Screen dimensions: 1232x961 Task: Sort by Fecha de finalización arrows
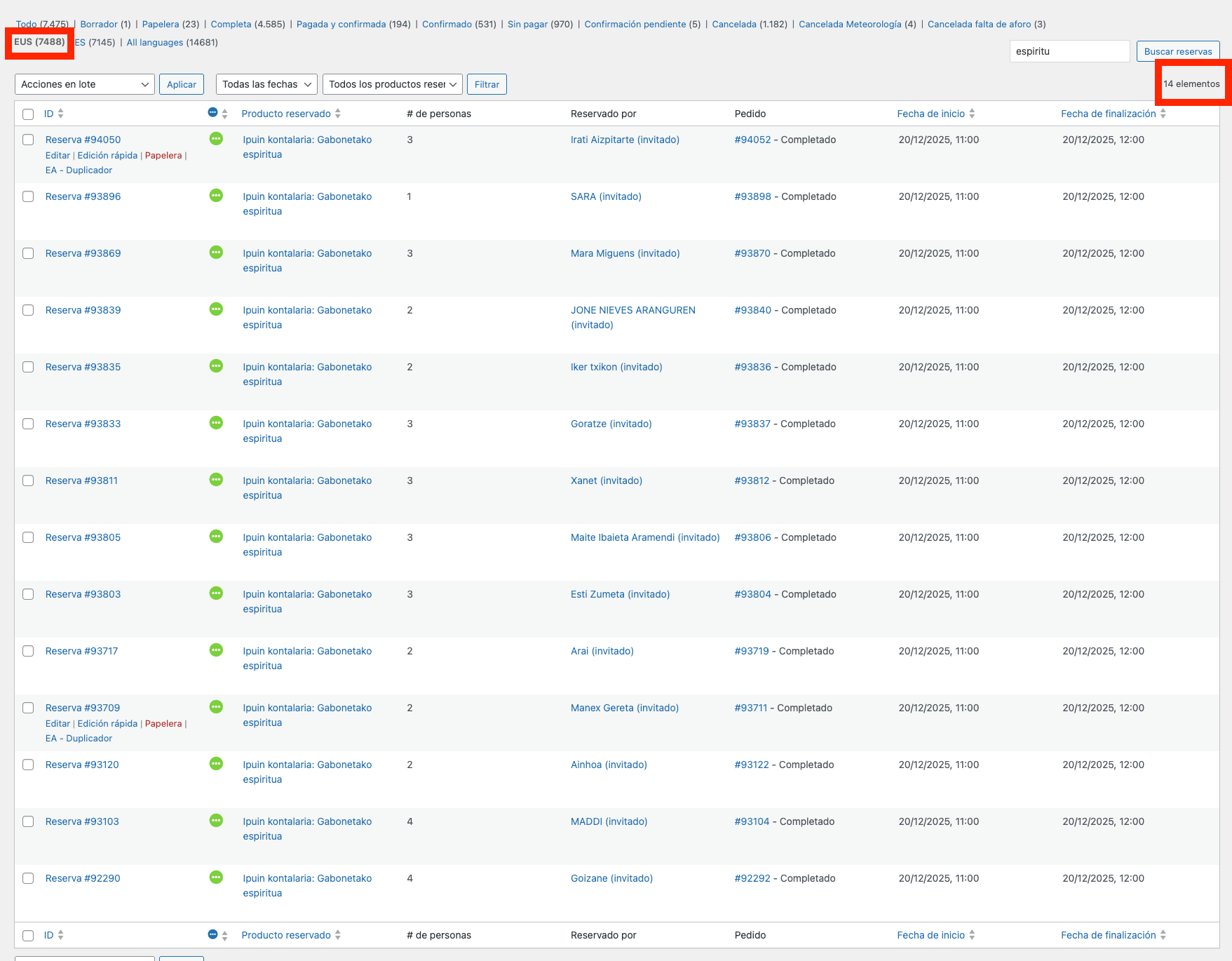click(1163, 114)
